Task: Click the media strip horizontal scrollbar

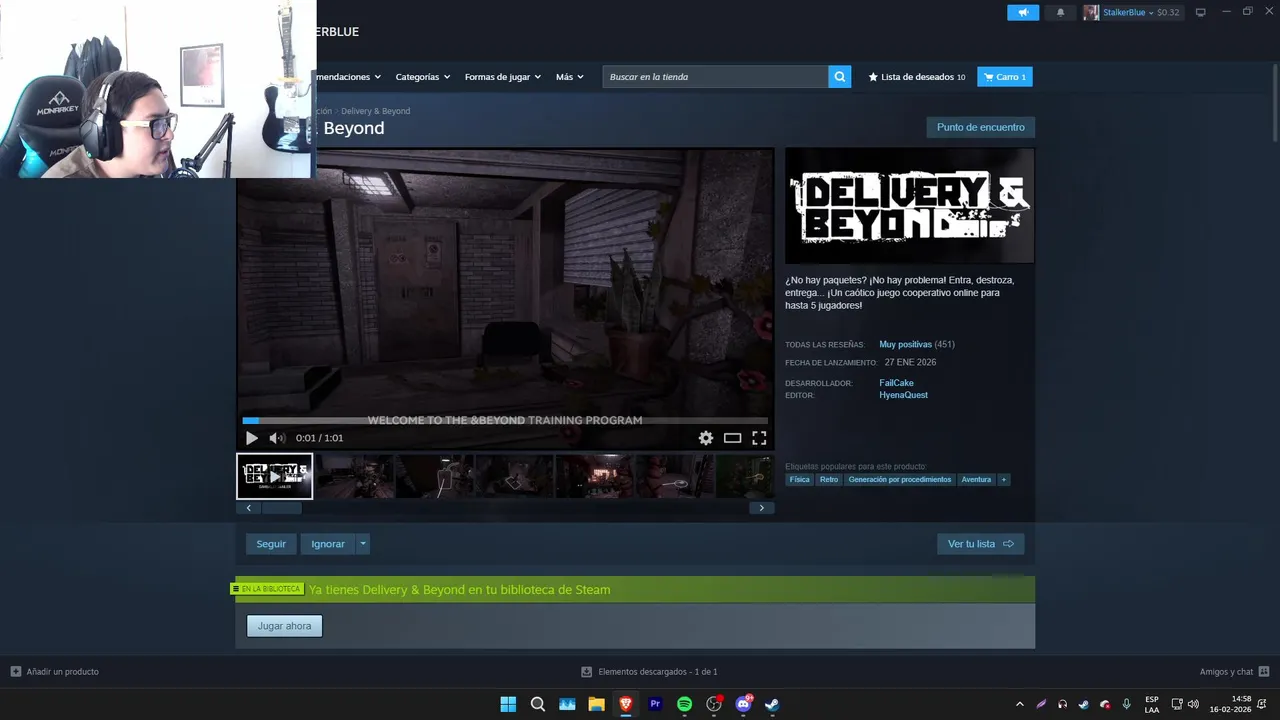Action: point(505,508)
